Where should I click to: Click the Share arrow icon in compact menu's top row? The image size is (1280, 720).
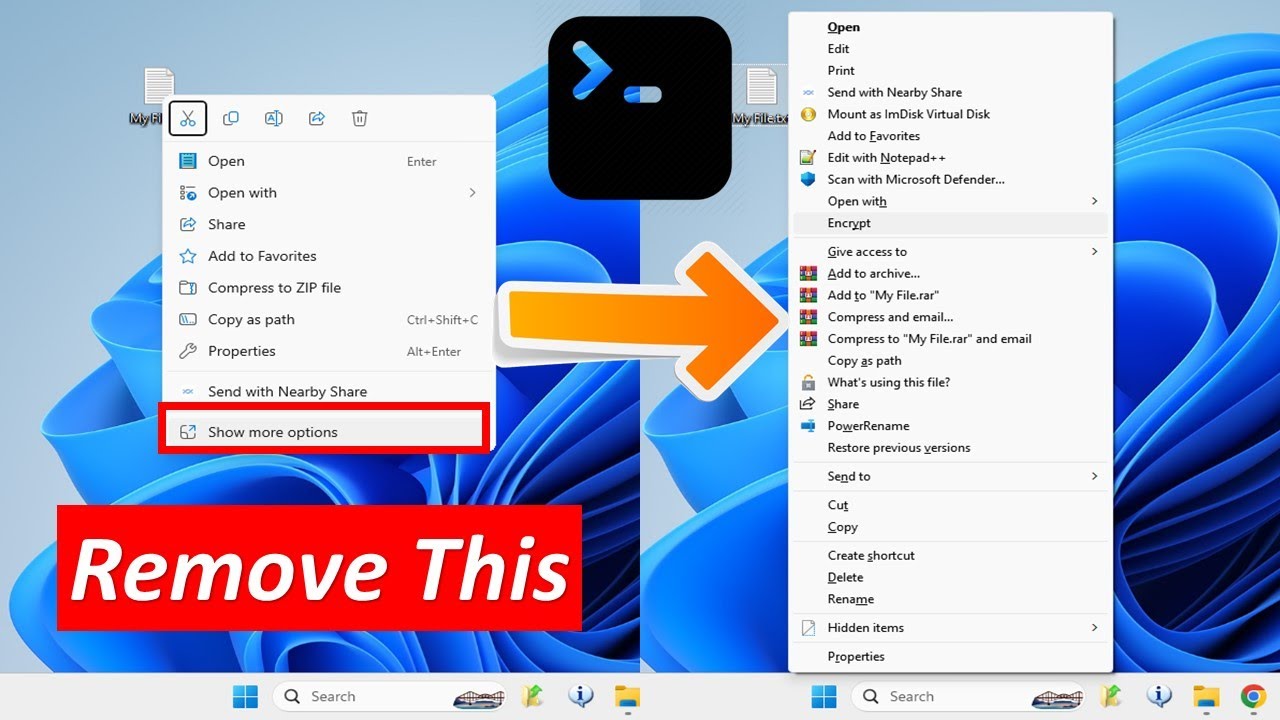[317, 119]
